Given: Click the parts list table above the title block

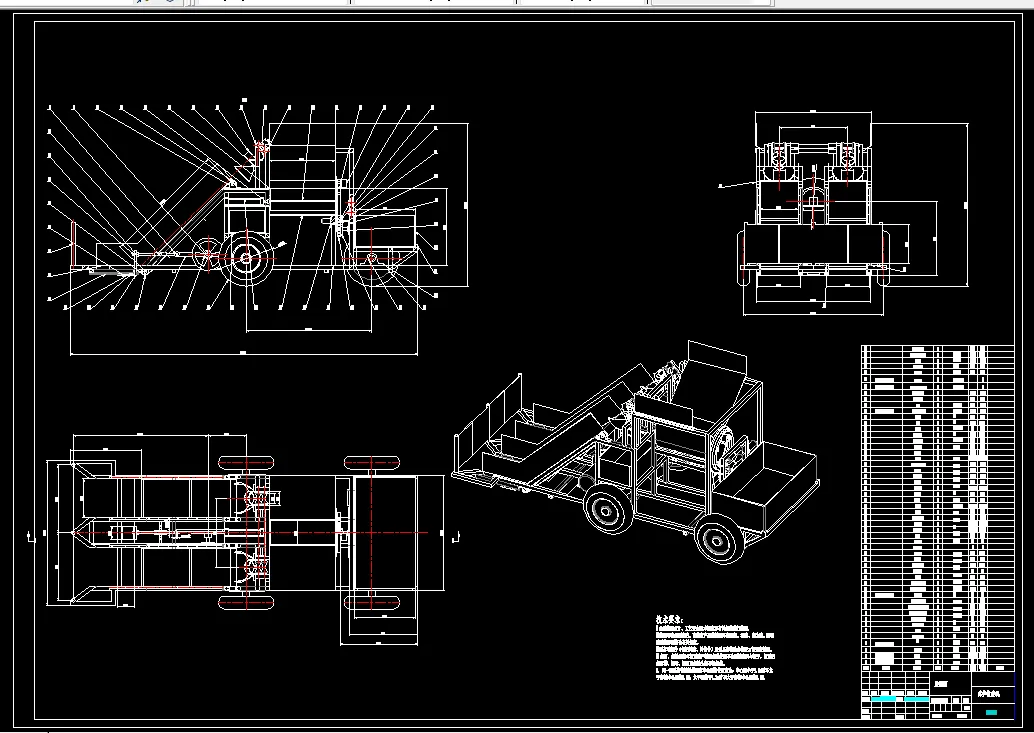Looking at the screenshot, I should (x=937, y=508).
